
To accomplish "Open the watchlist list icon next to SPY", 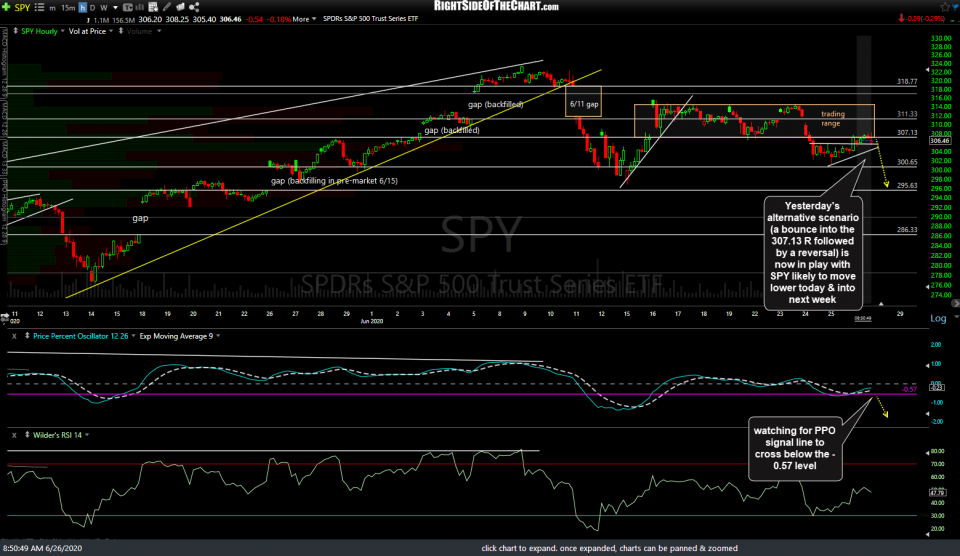I will click(39, 7).
